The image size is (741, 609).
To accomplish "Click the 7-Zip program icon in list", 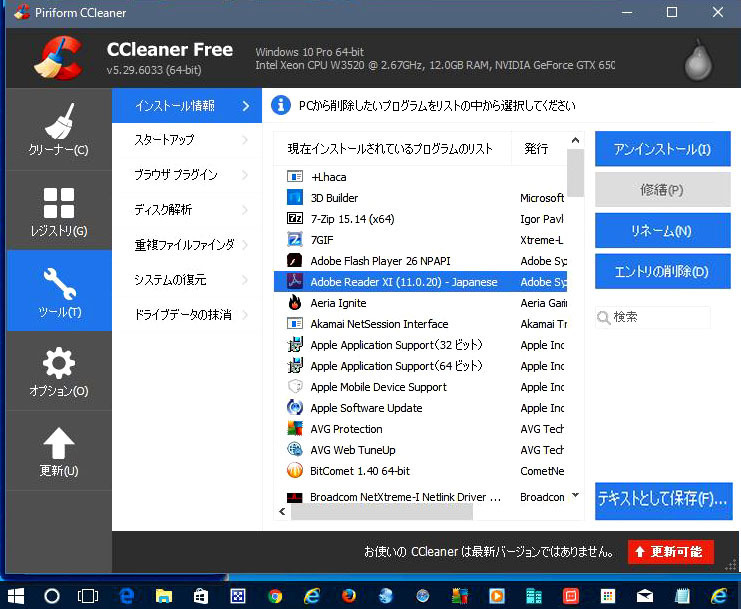I will click(295, 219).
